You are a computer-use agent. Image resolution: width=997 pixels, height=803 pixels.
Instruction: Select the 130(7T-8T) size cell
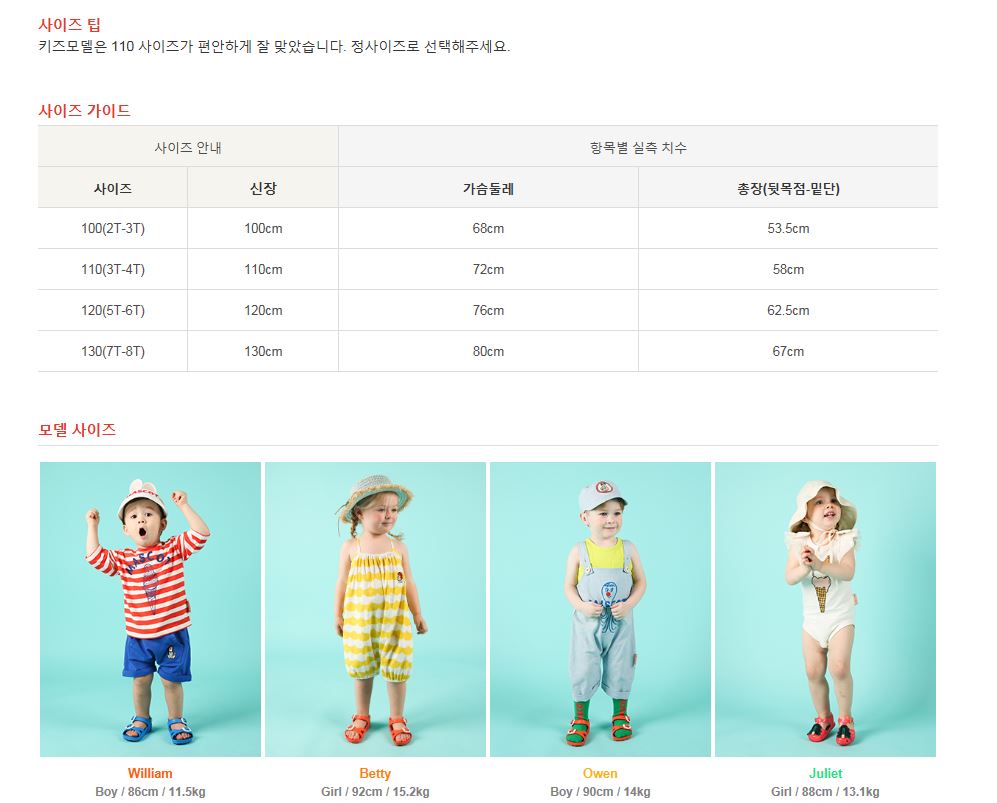[x=113, y=352]
